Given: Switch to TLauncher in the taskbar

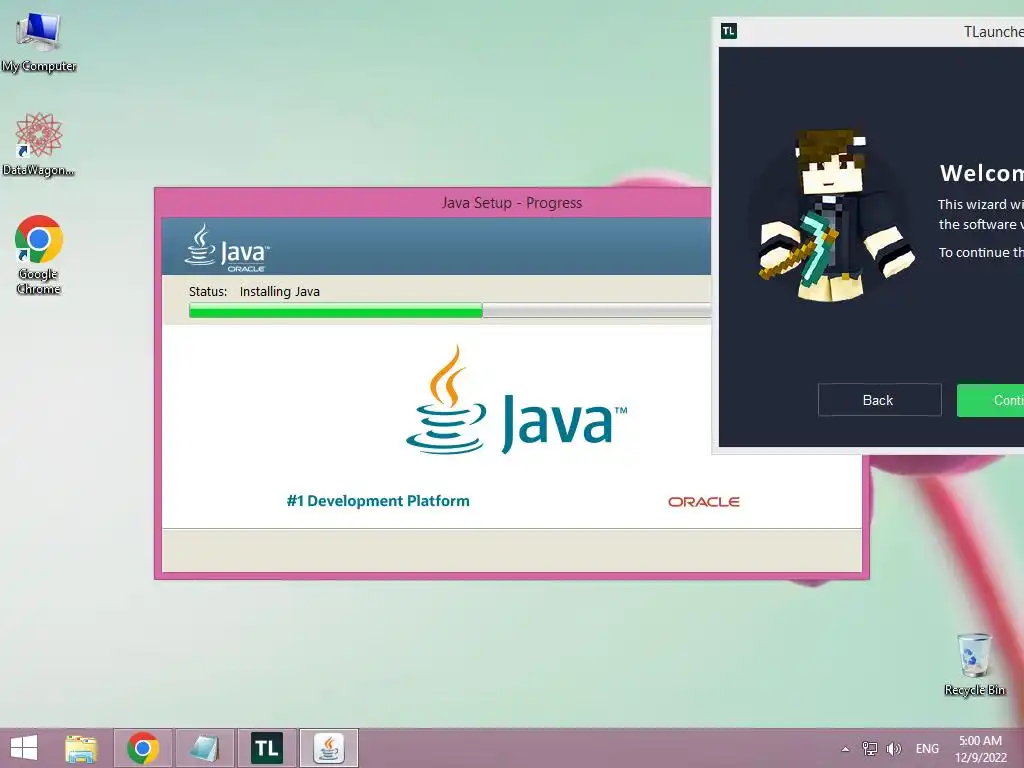Looking at the screenshot, I should (x=266, y=748).
